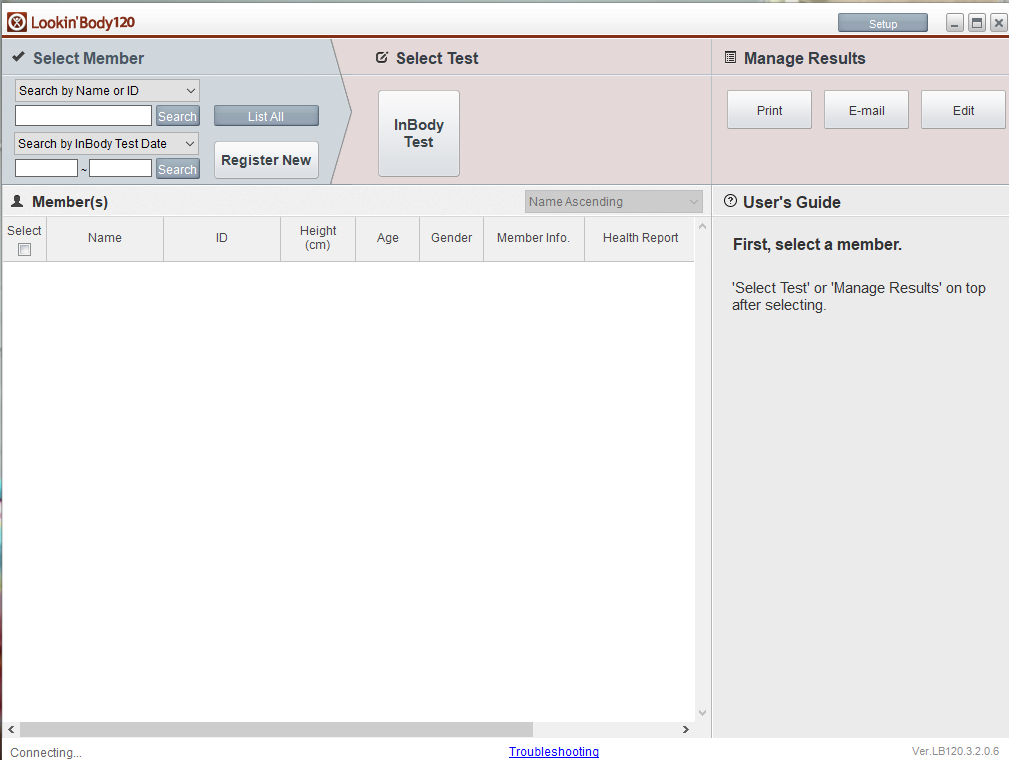Click the E-mail button
Viewport: 1009px width, 760px height.
click(866, 110)
